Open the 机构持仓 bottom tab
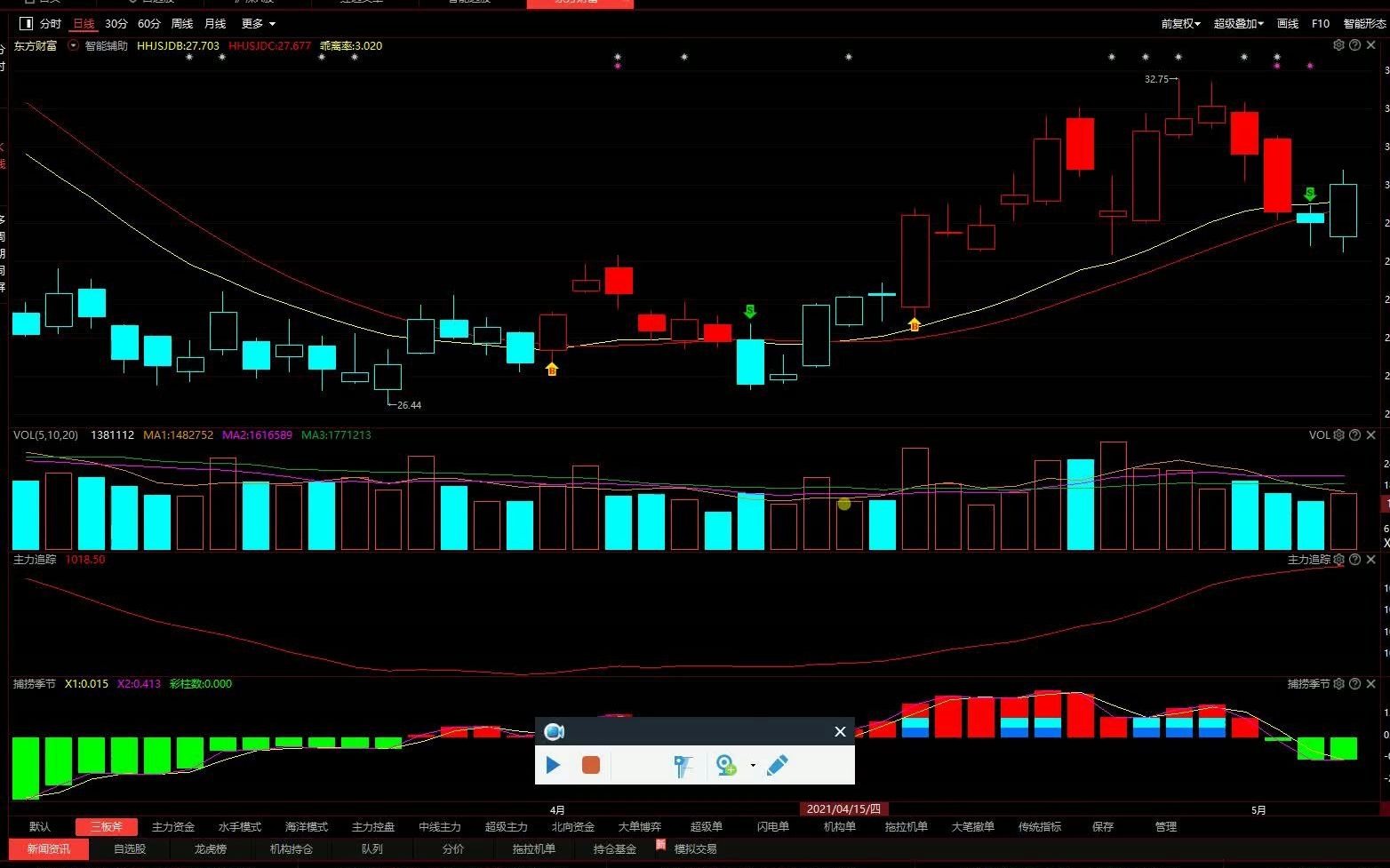1390x868 pixels. pos(292,849)
